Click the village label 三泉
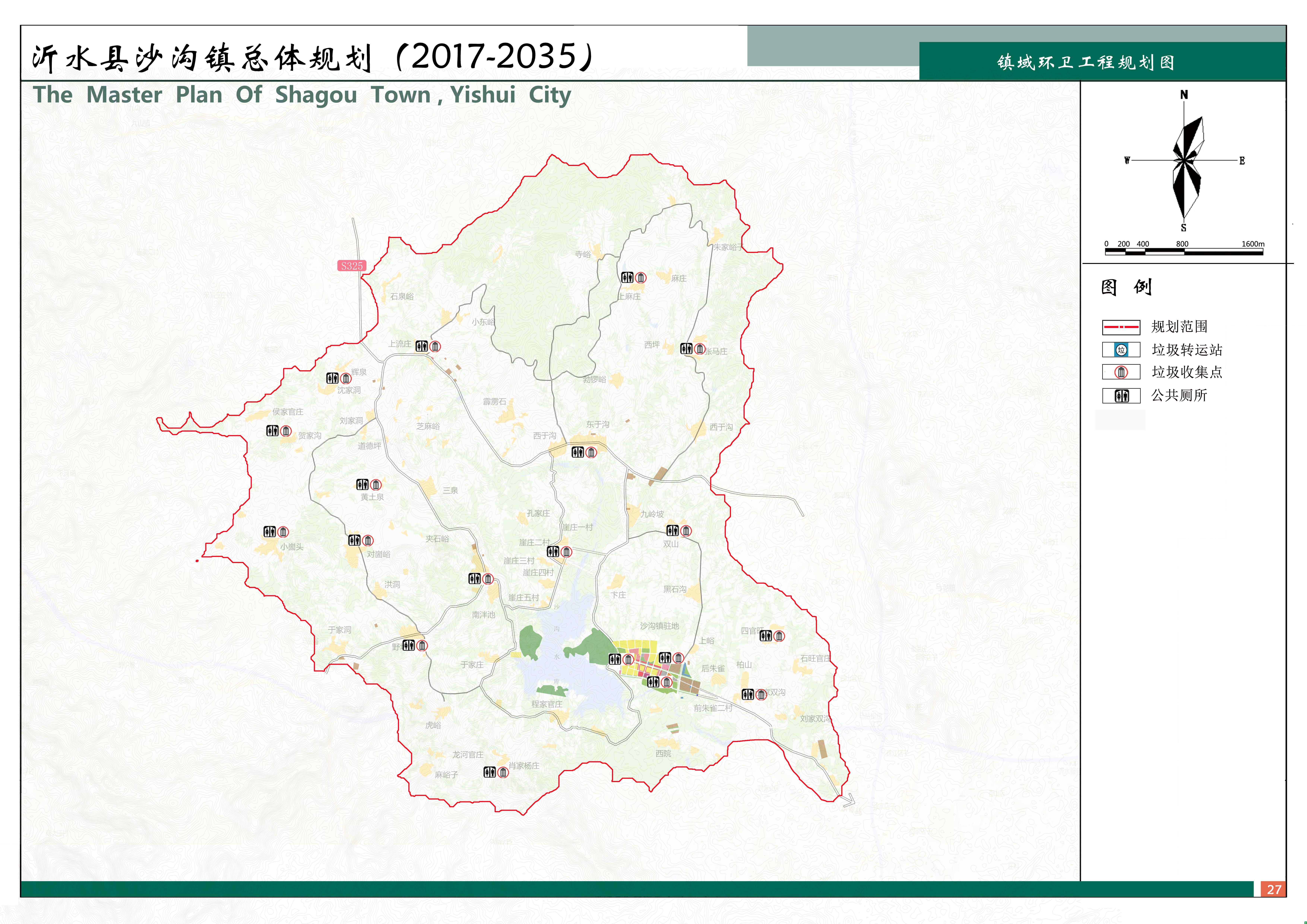This screenshot has width=1307, height=924. pos(450,490)
